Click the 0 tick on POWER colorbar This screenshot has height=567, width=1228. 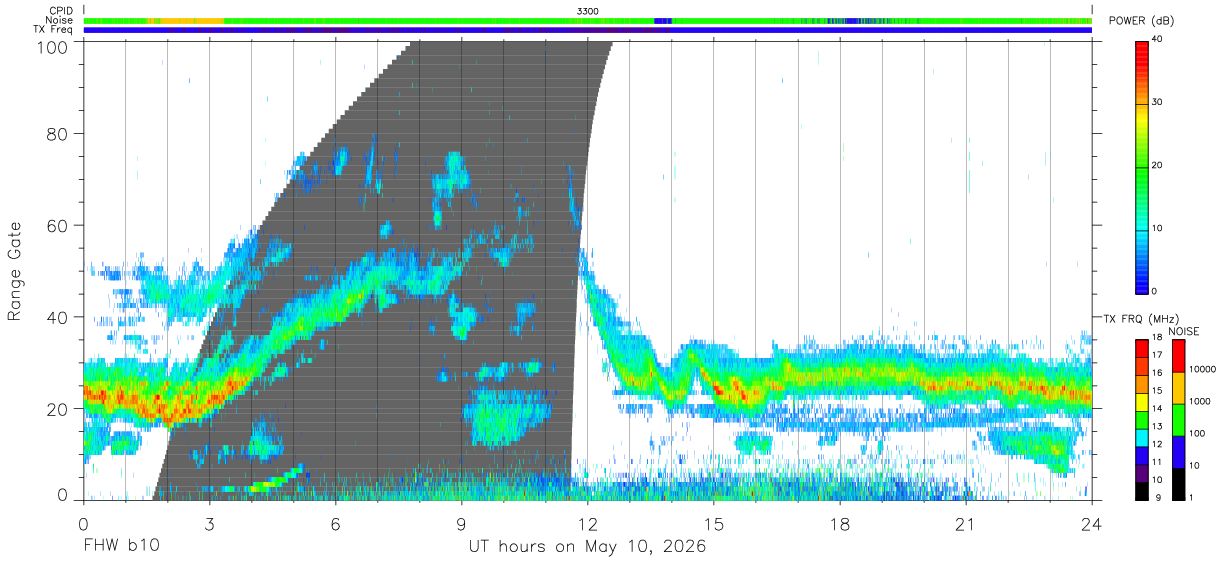[x=1155, y=291]
